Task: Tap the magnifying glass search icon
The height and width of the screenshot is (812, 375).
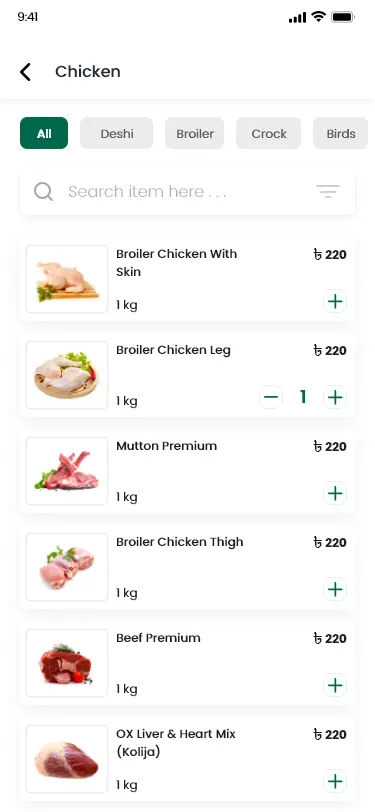Action: click(44, 192)
